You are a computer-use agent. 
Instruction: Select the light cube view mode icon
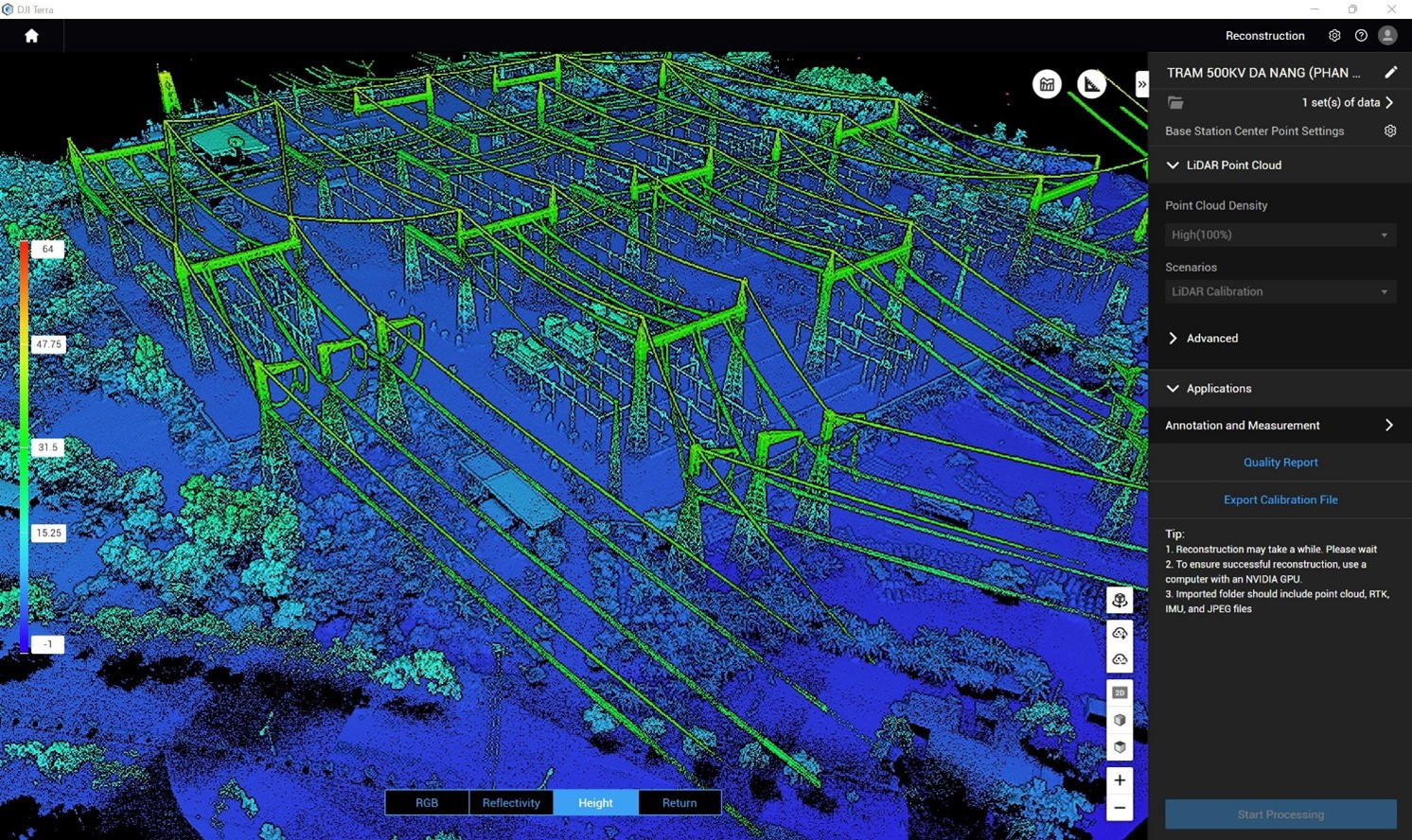coord(1120,720)
